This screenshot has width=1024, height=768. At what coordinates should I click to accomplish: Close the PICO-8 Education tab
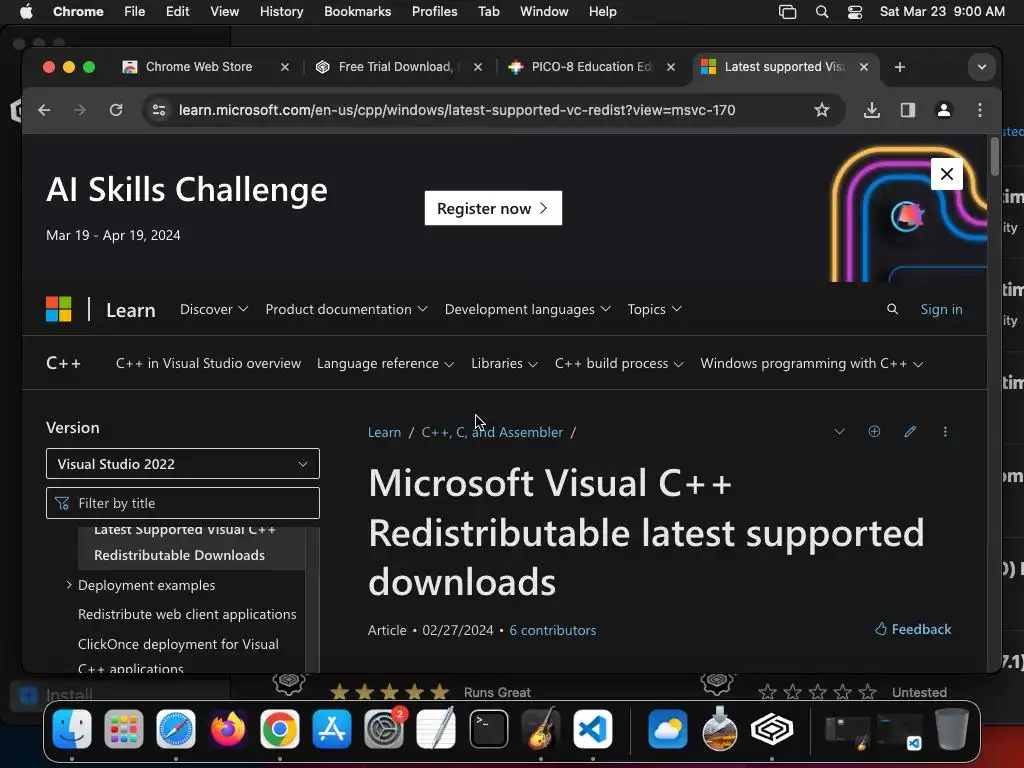point(671,67)
